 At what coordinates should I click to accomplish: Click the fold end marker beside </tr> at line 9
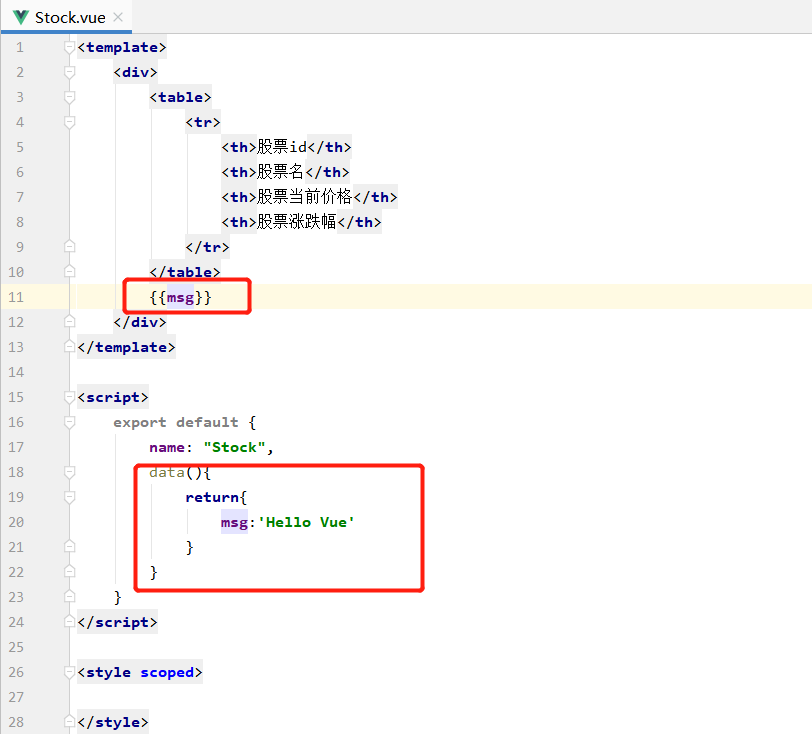coord(69,247)
